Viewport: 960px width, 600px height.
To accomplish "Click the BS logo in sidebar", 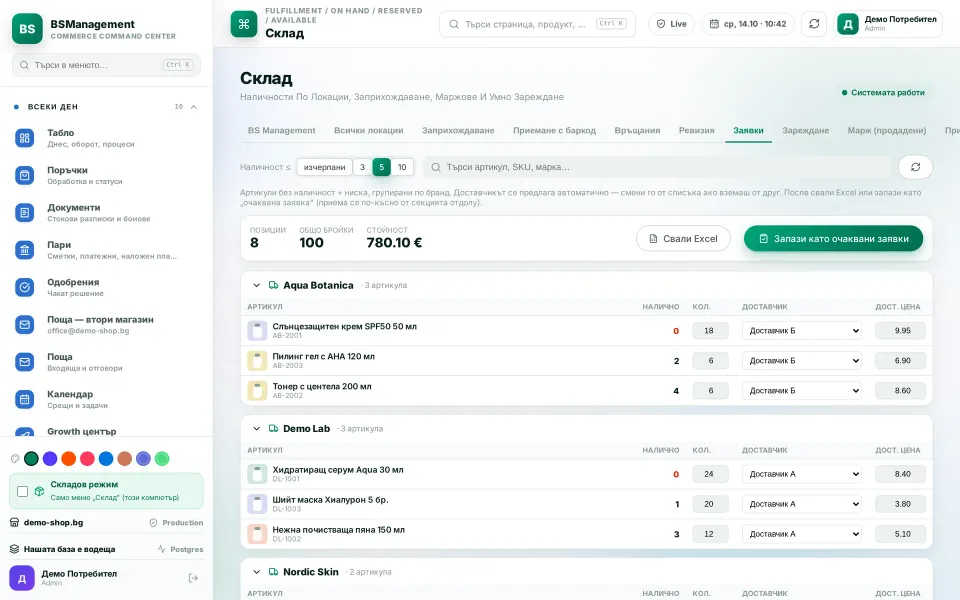I will [x=27, y=29].
